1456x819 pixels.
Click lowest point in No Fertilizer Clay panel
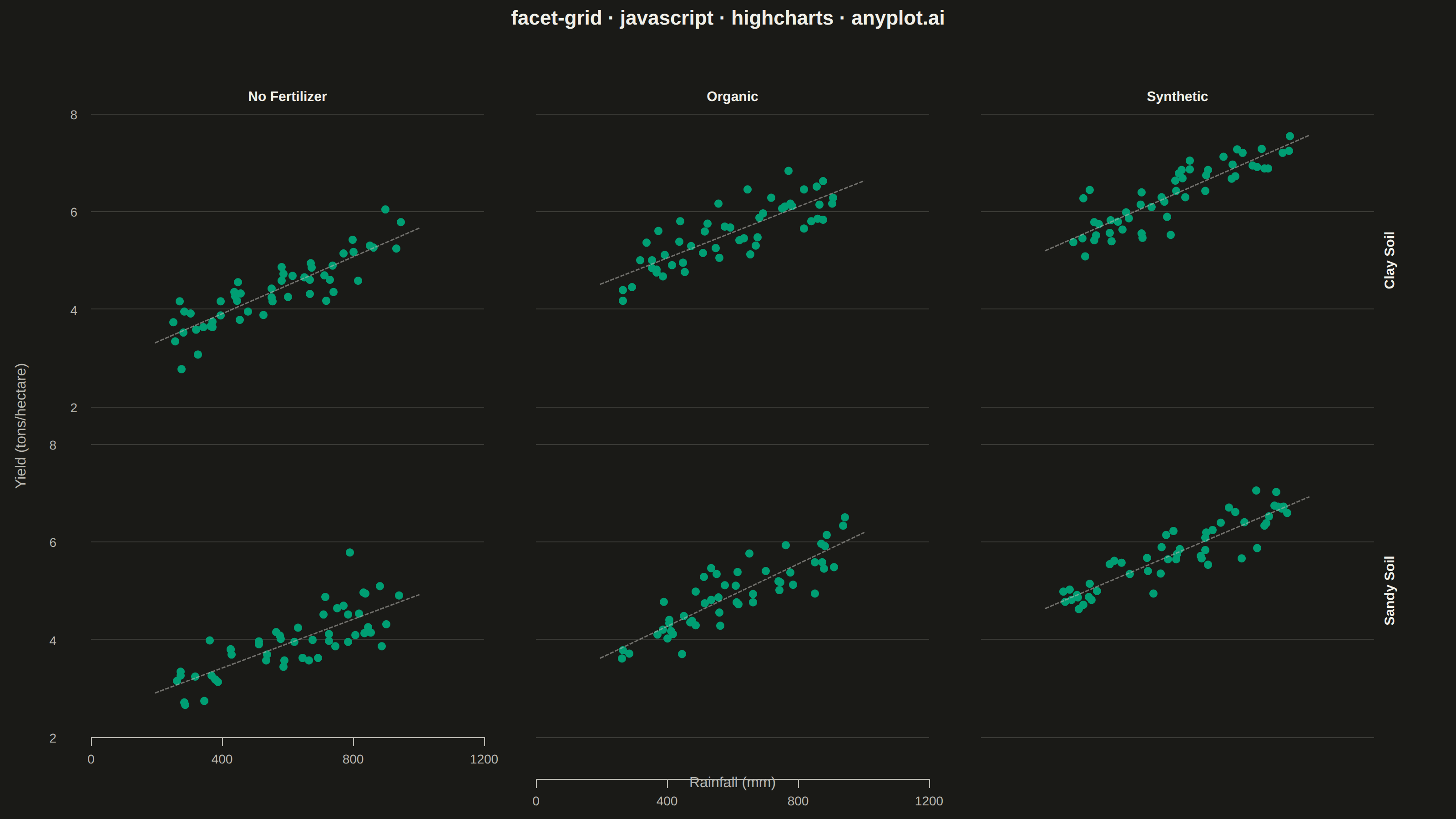point(182,369)
